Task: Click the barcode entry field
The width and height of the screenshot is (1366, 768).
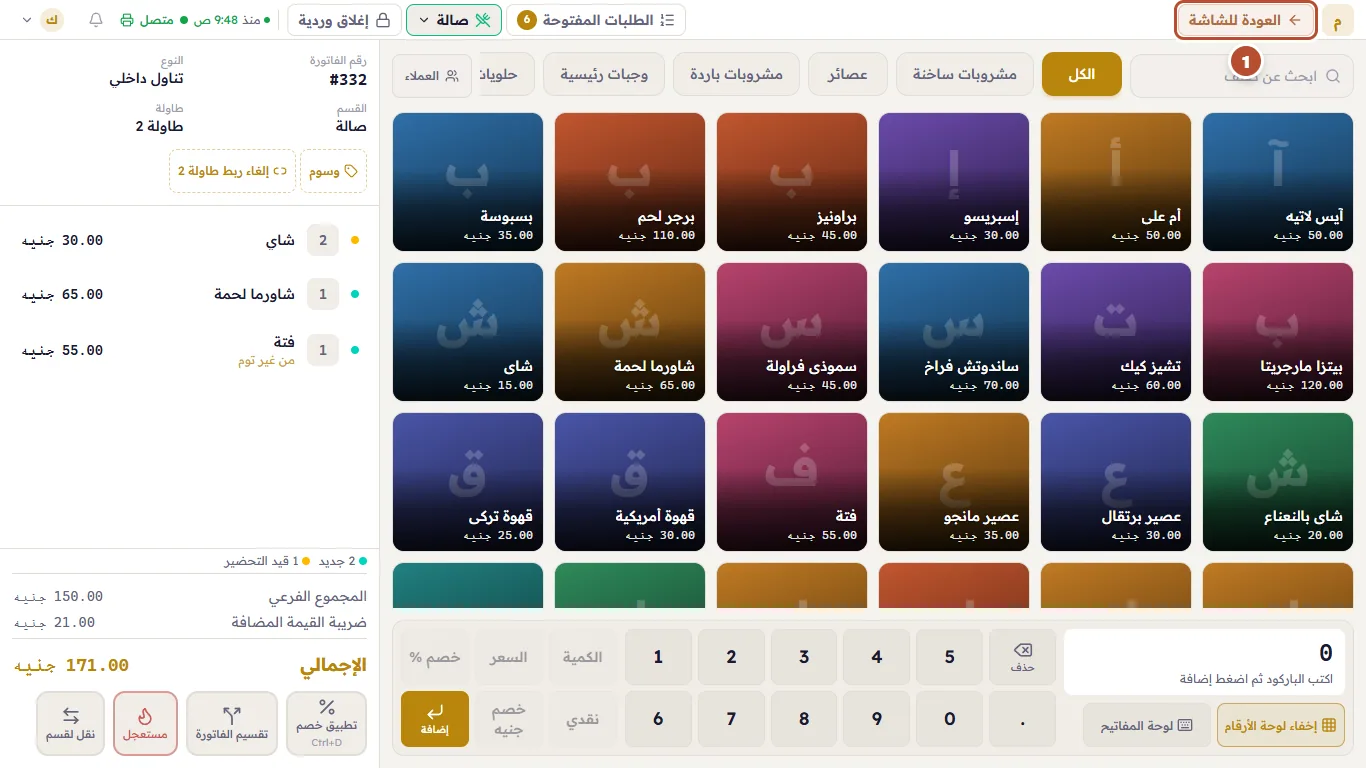Action: 1204,662
